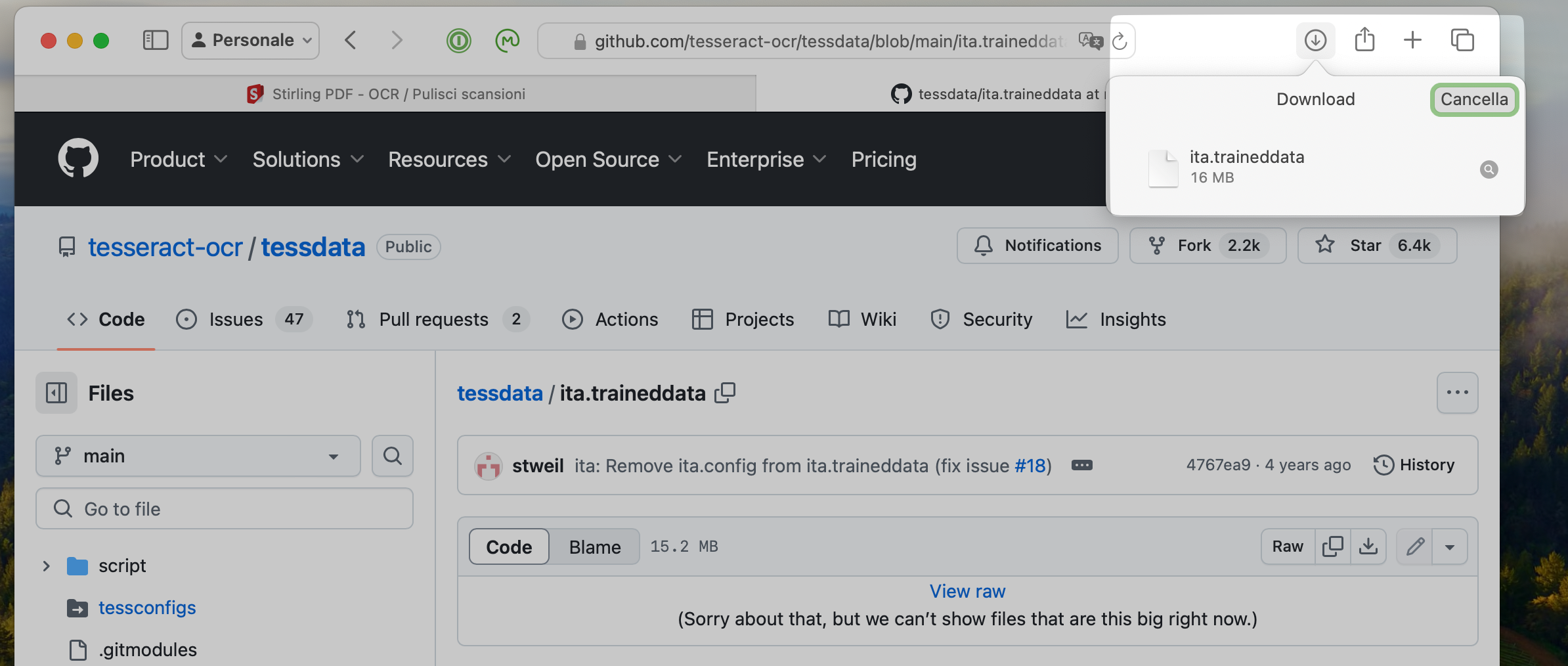1568x666 pixels.
Task: Open the script folder
Action: point(122,566)
